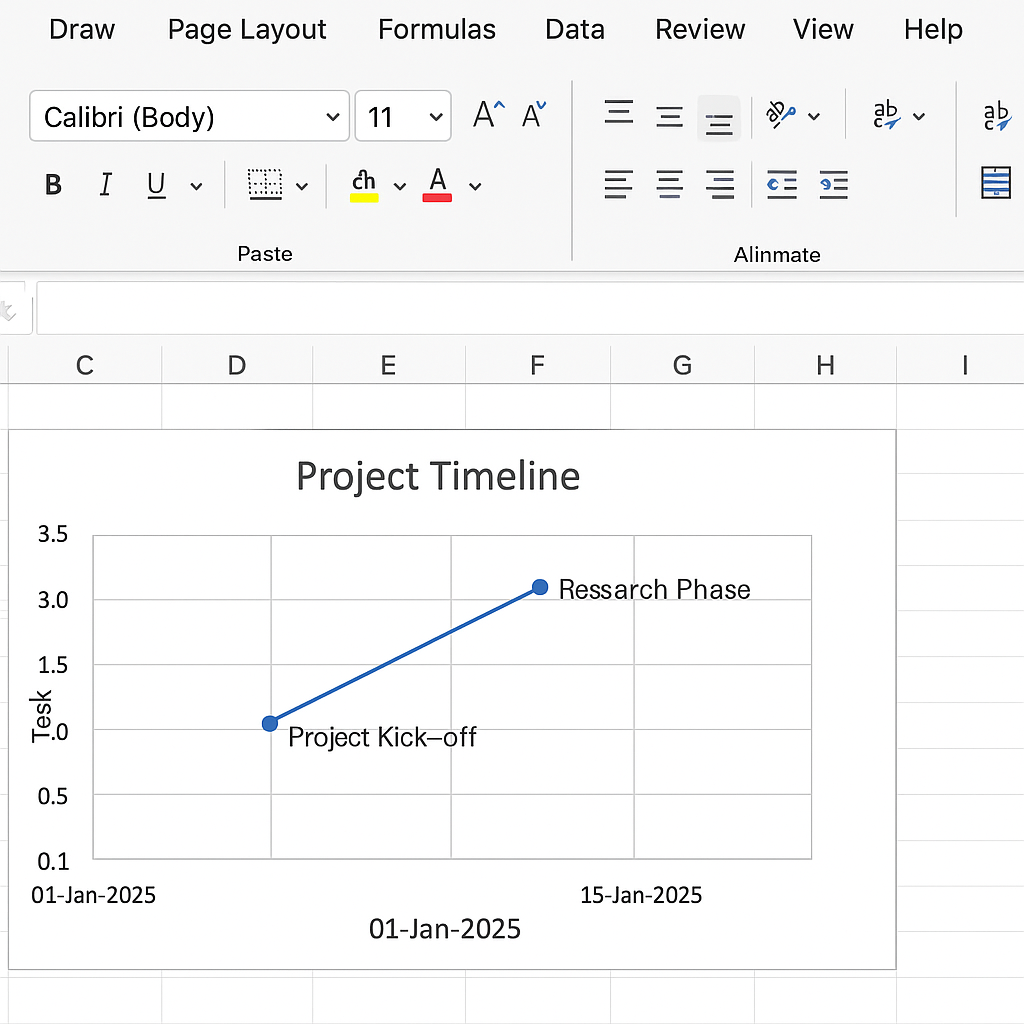Toggle italic formatting
Screen dimensions: 1024x1024
click(x=105, y=185)
